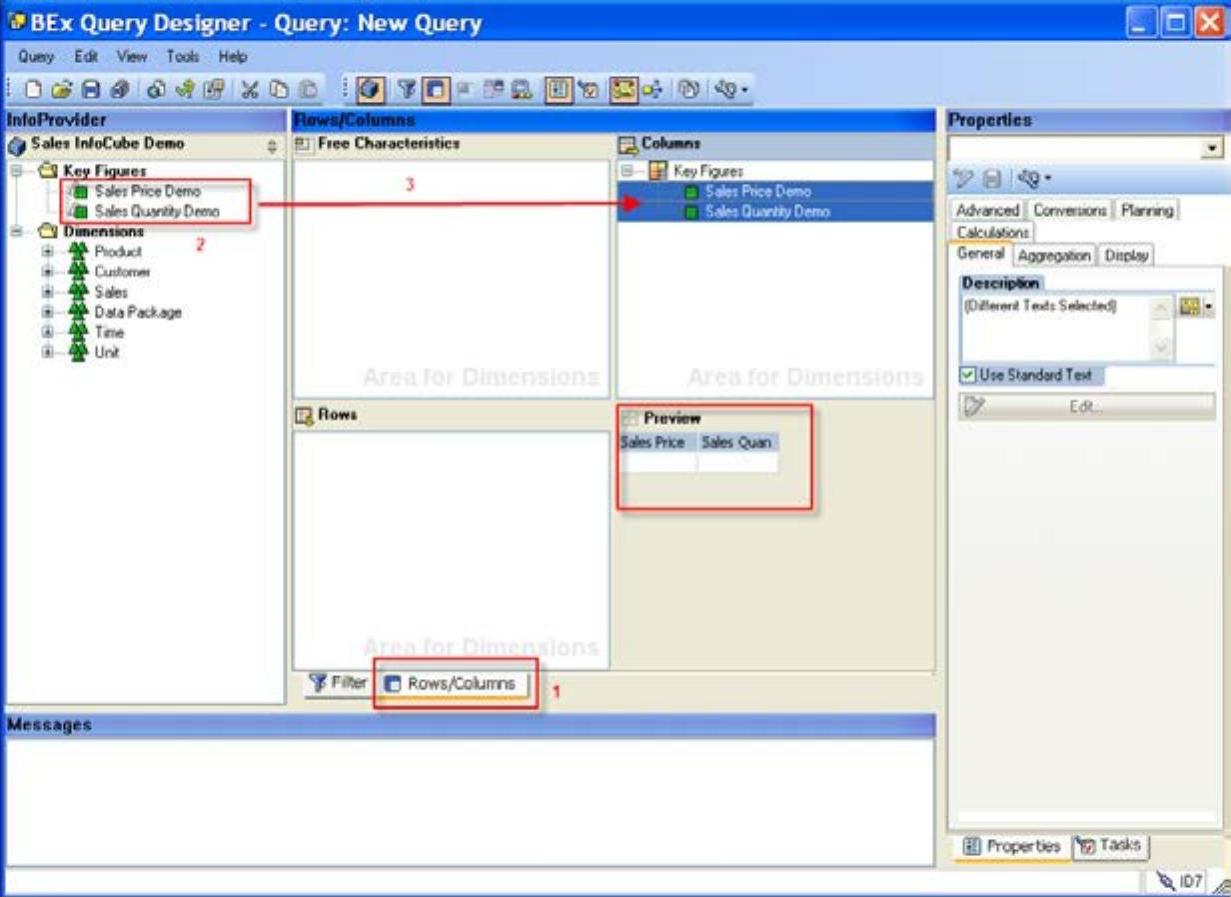Switch to the Filter tab
This screenshot has height=897, width=1231.
(338, 683)
